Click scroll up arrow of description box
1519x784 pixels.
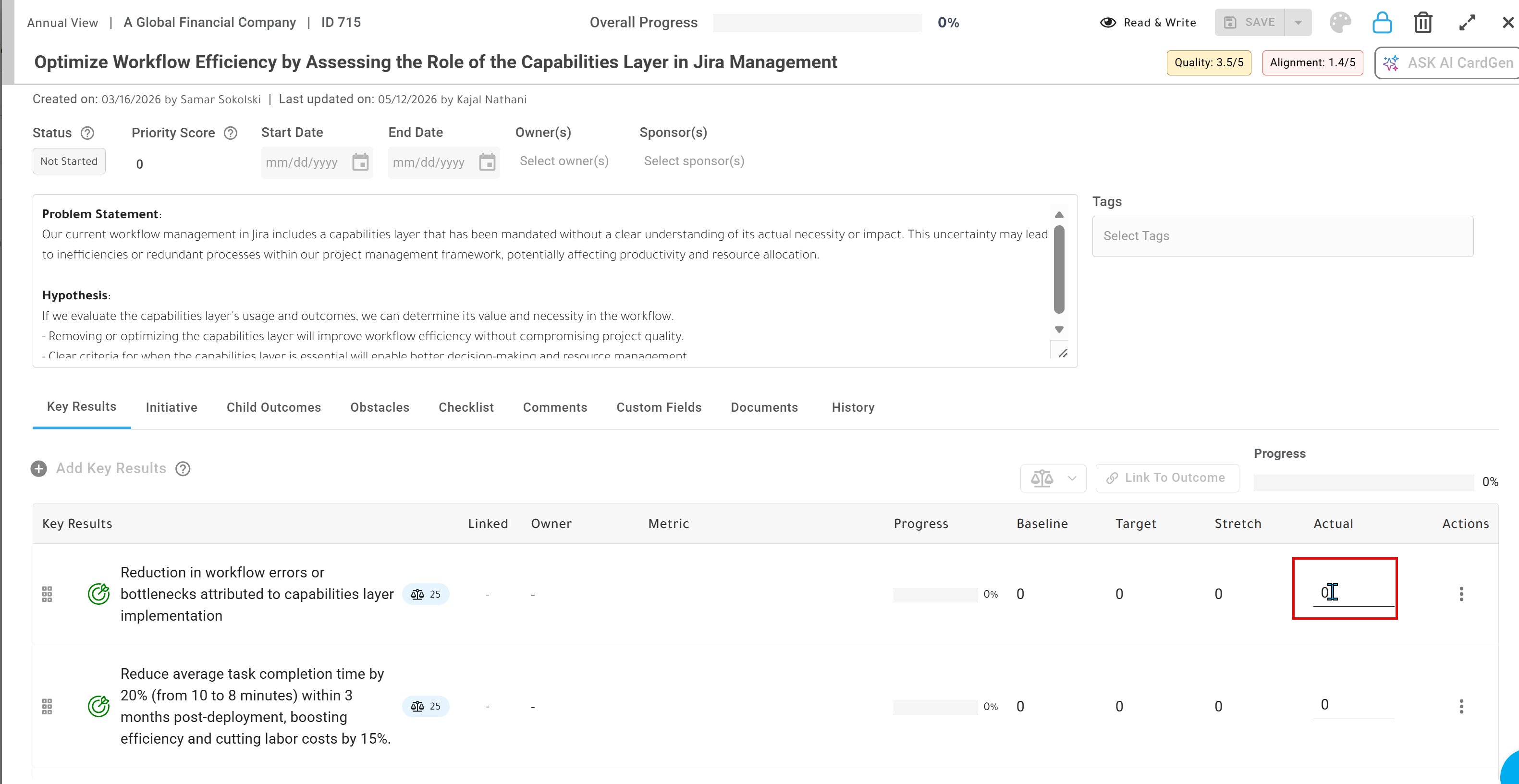[x=1059, y=215]
